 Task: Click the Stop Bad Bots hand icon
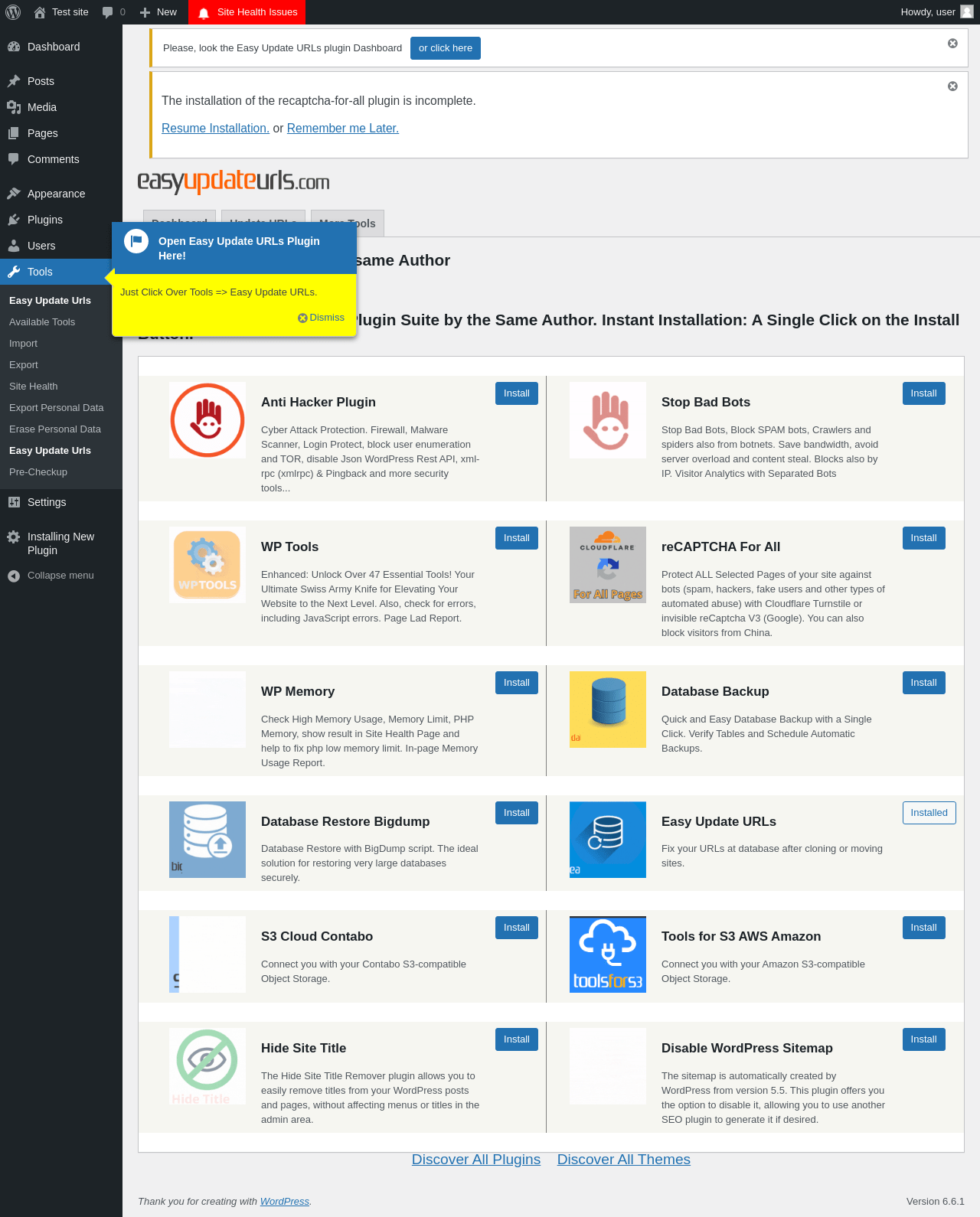pyautogui.click(x=608, y=420)
